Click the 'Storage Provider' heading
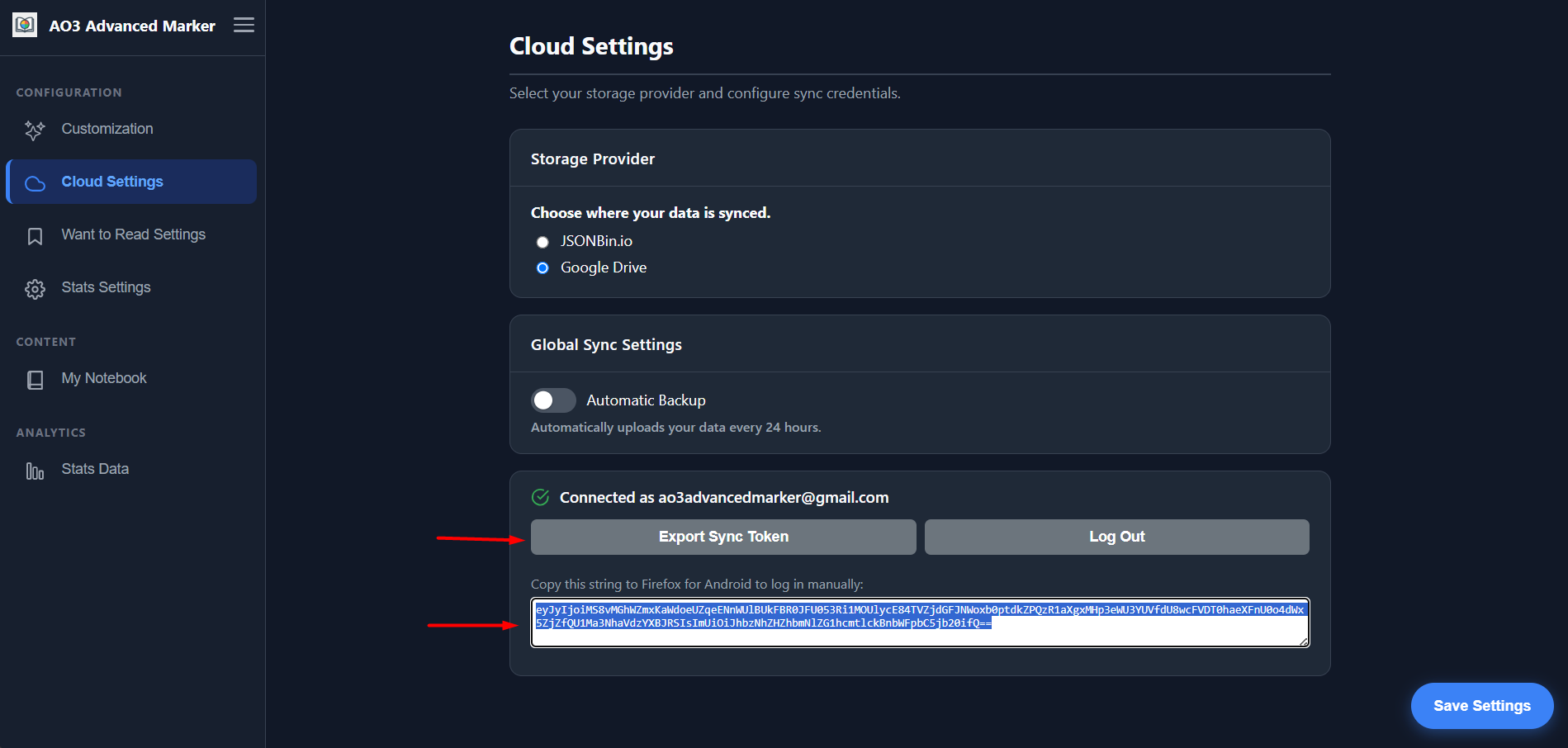This screenshot has width=1568, height=748. (593, 159)
